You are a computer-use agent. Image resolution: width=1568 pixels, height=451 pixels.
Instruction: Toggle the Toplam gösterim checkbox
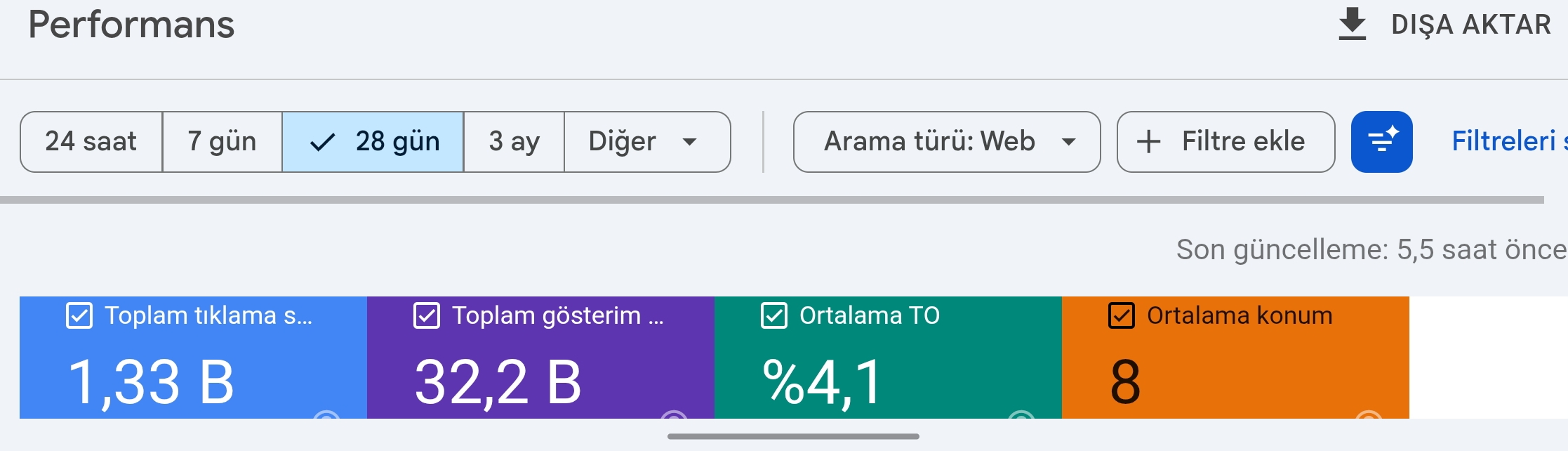pyautogui.click(x=426, y=315)
